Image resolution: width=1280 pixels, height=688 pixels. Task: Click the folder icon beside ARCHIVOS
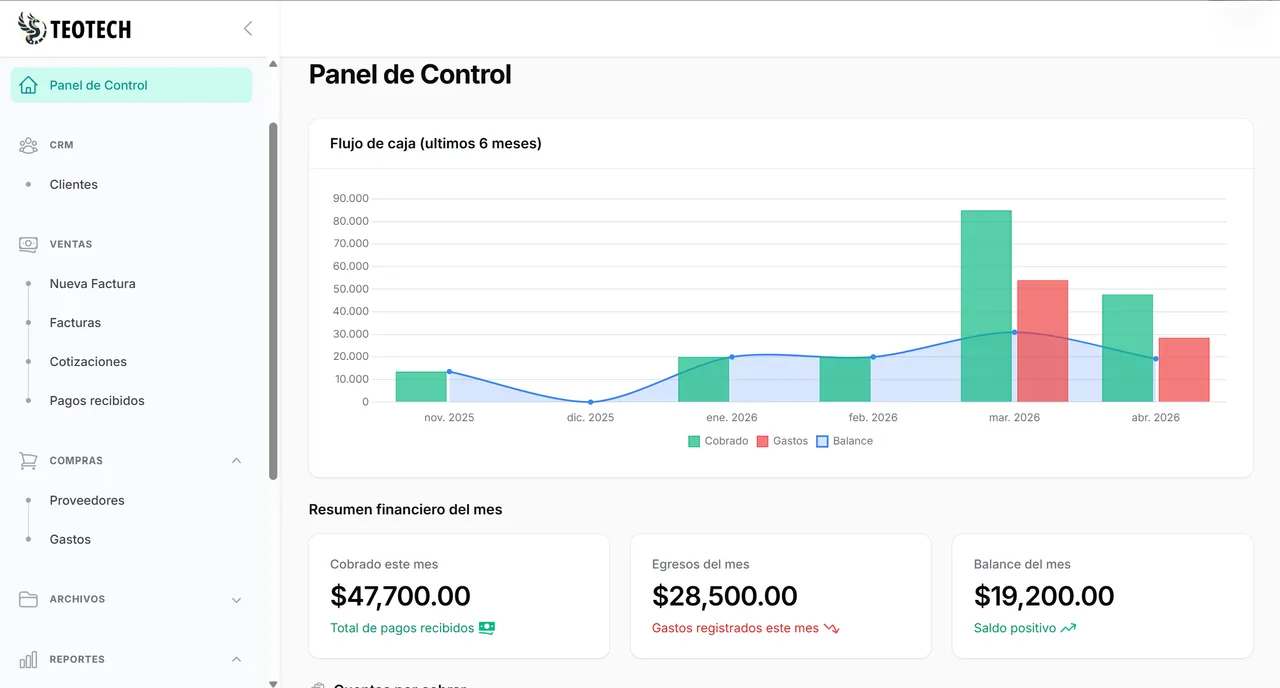pyautogui.click(x=27, y=599)
